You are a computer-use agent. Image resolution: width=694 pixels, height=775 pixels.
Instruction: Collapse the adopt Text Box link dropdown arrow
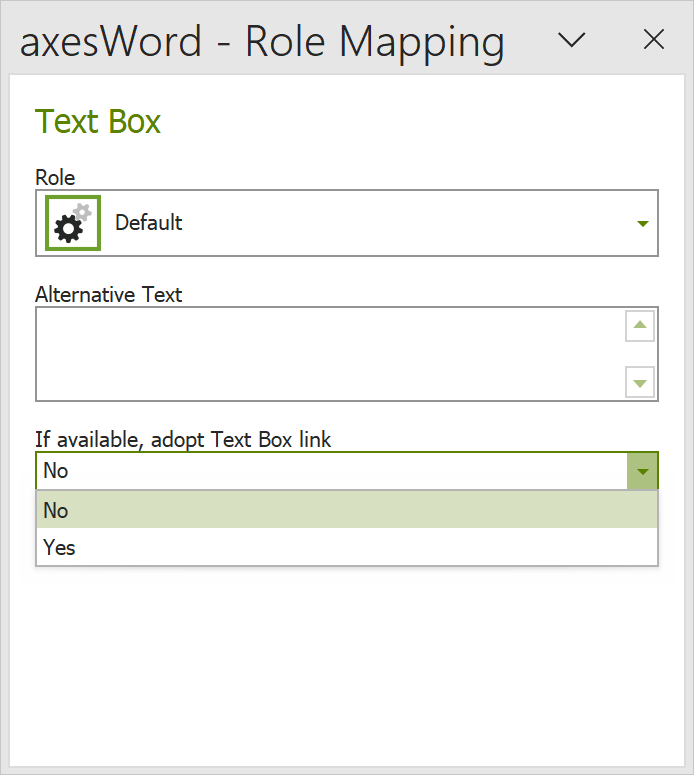tap(643, 471)
